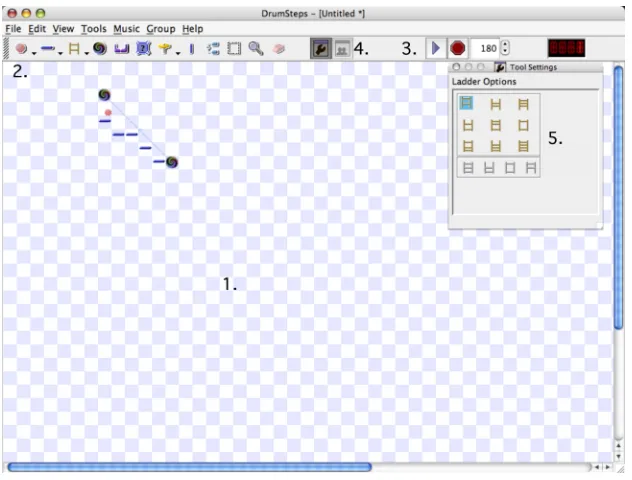632x480 pixels.
Task: Select the purple bucket tool
Action: click(121, 49)
